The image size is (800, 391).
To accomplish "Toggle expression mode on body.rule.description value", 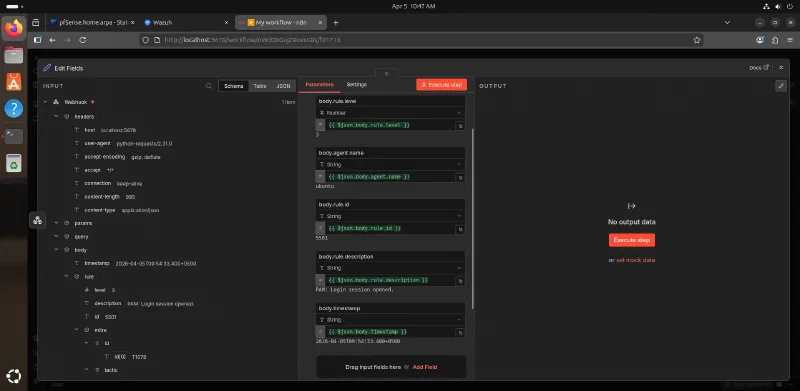I will pos(320,280).
